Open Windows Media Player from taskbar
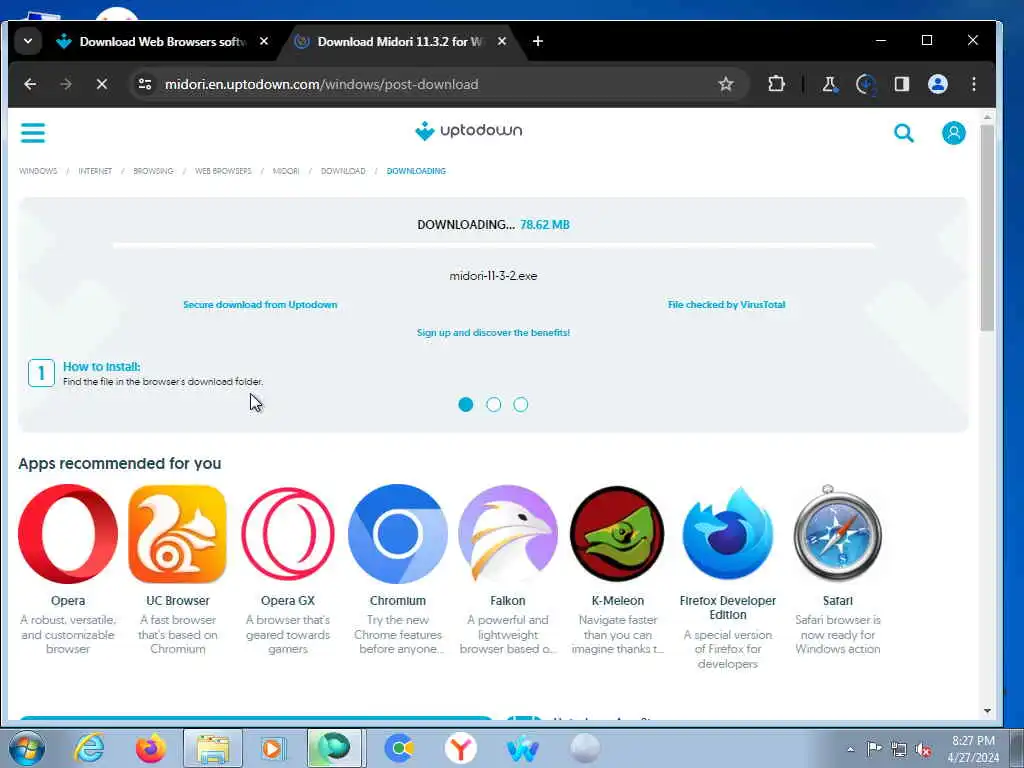The image size is (1024, 768). point(273,748)
